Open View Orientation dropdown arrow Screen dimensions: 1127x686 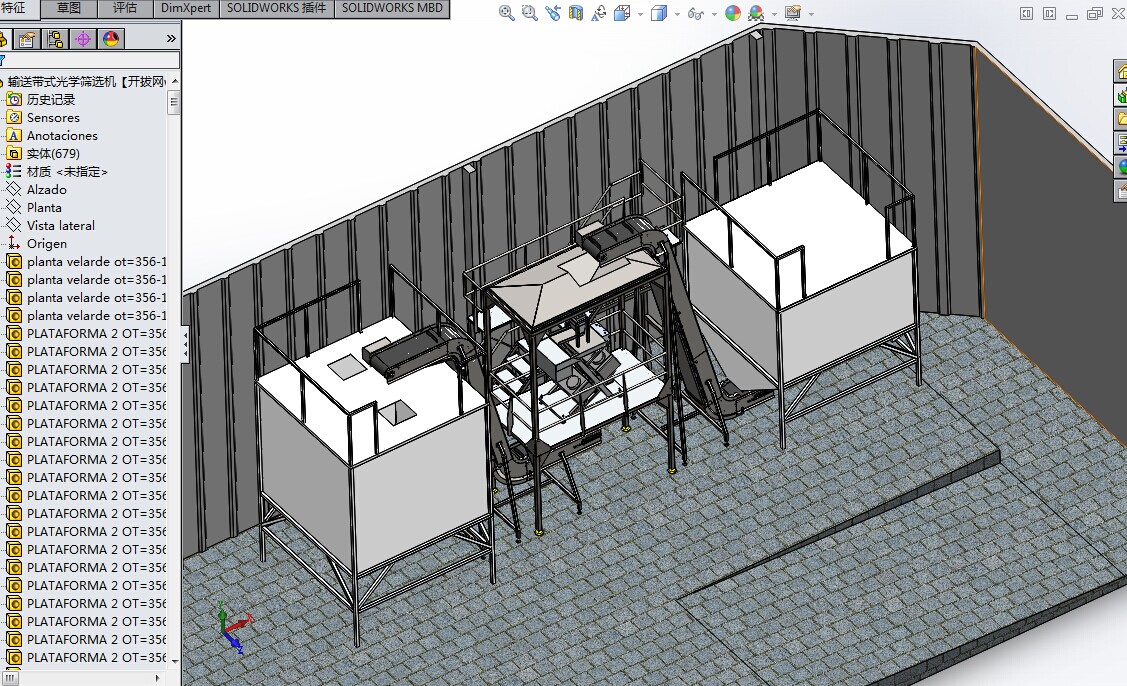[640, 14]
